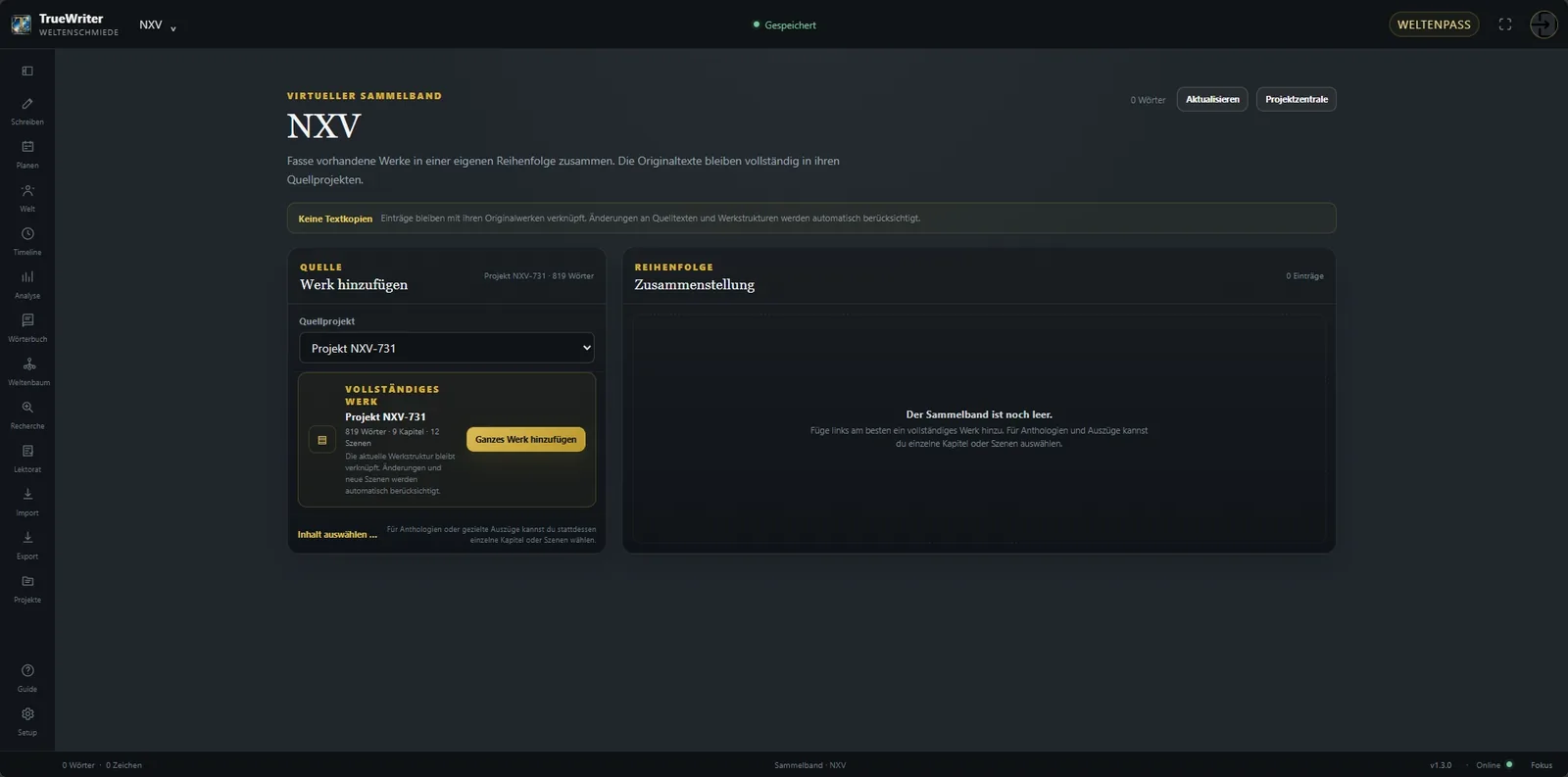
Task: Click the WELTENPASS button
Action: (x=1434, y=24)
